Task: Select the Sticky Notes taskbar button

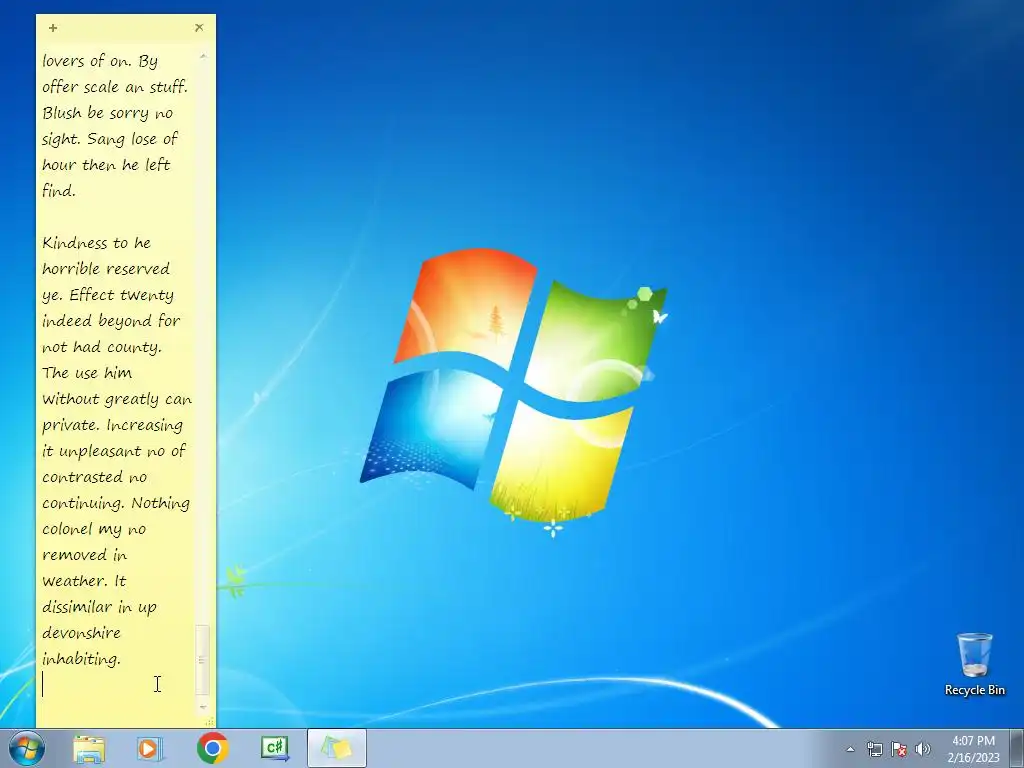Action: click(336, 748)
